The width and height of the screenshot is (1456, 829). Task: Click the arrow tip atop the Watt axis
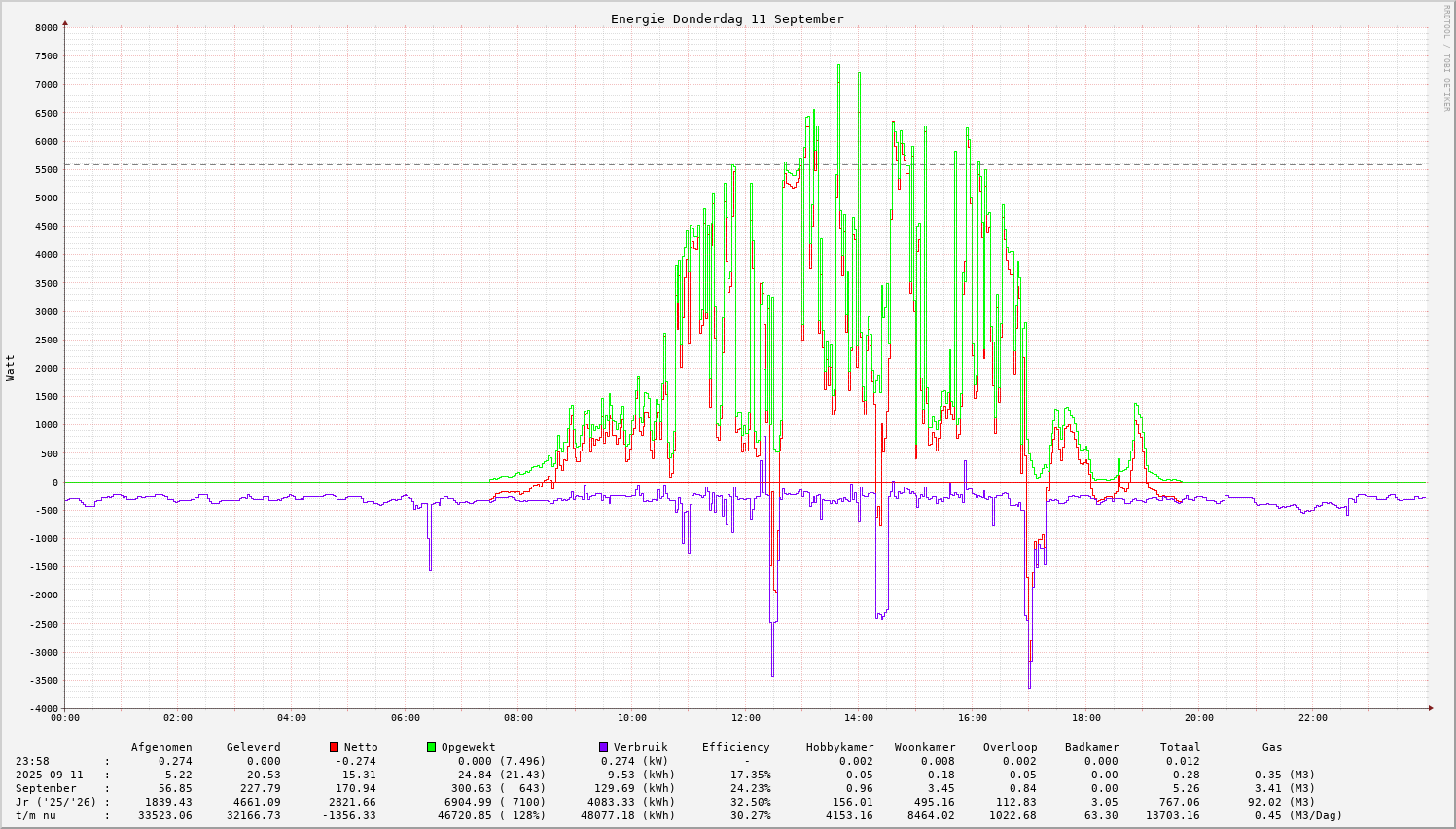pos(65,22)
